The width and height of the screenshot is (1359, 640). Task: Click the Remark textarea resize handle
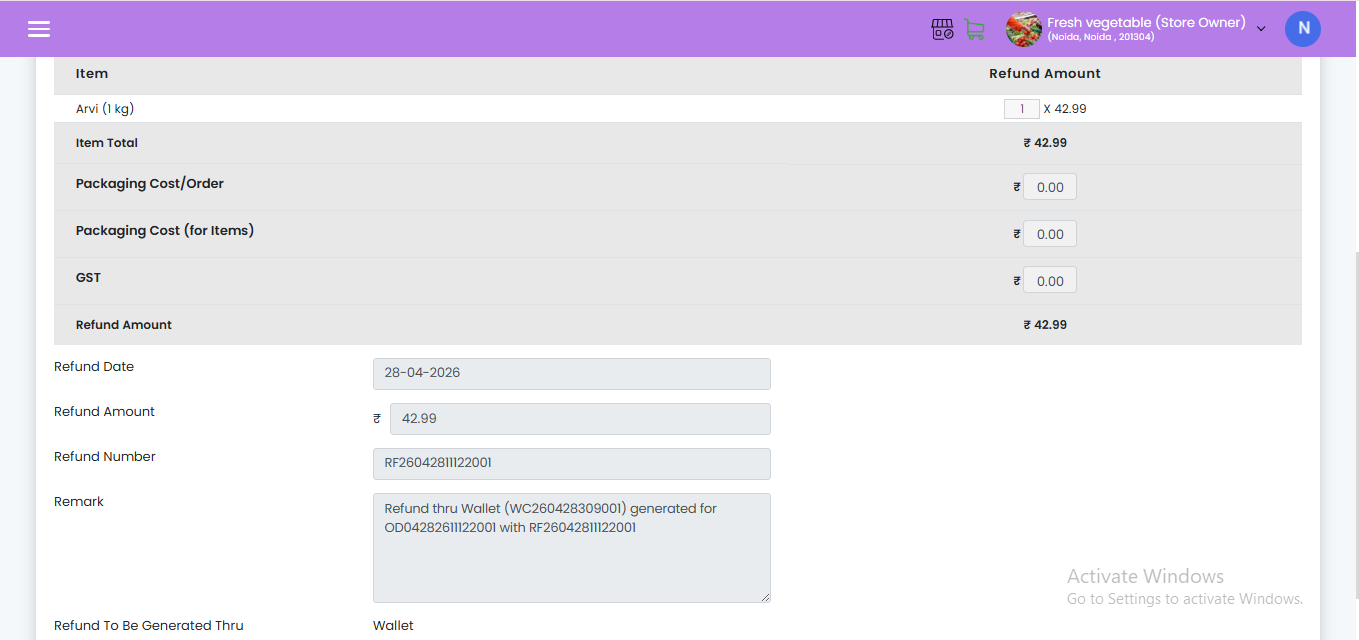pos(765,597)
